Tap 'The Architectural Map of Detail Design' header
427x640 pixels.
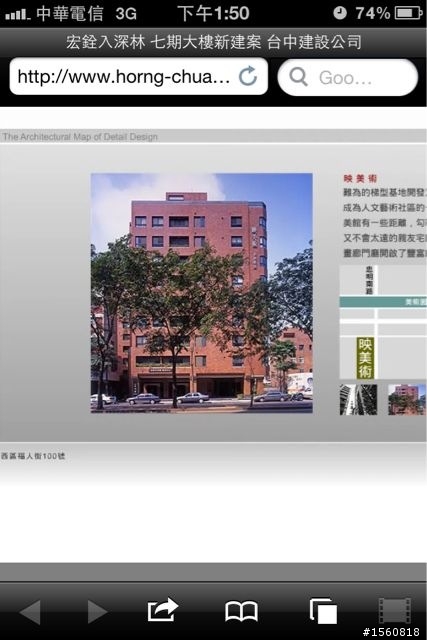(80, 137)
